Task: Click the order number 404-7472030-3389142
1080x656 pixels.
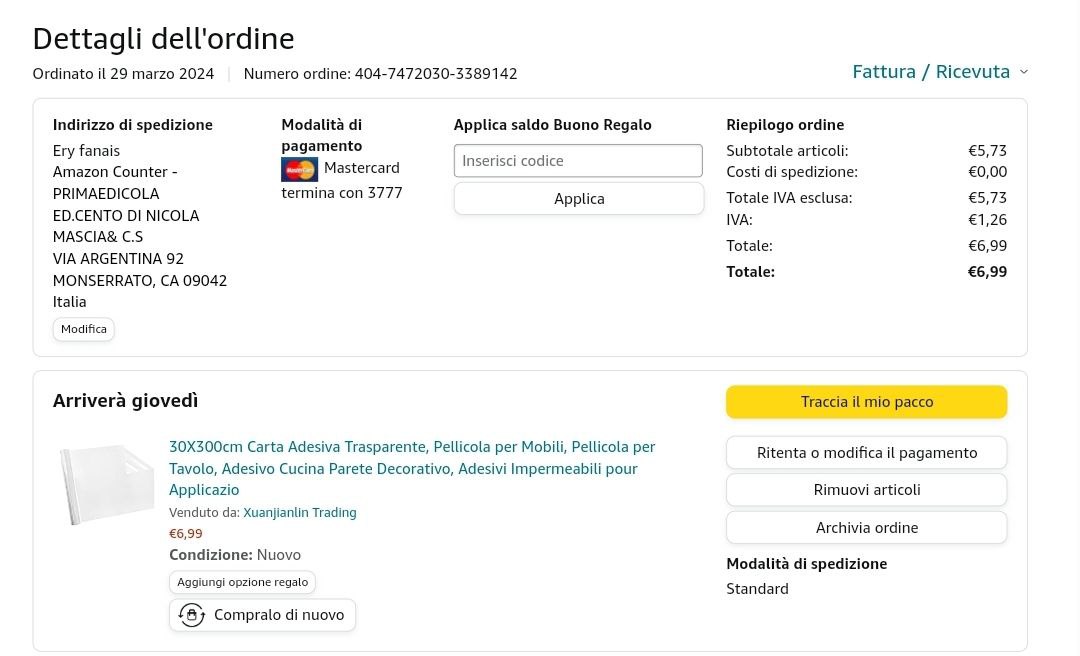Action: 436,74
